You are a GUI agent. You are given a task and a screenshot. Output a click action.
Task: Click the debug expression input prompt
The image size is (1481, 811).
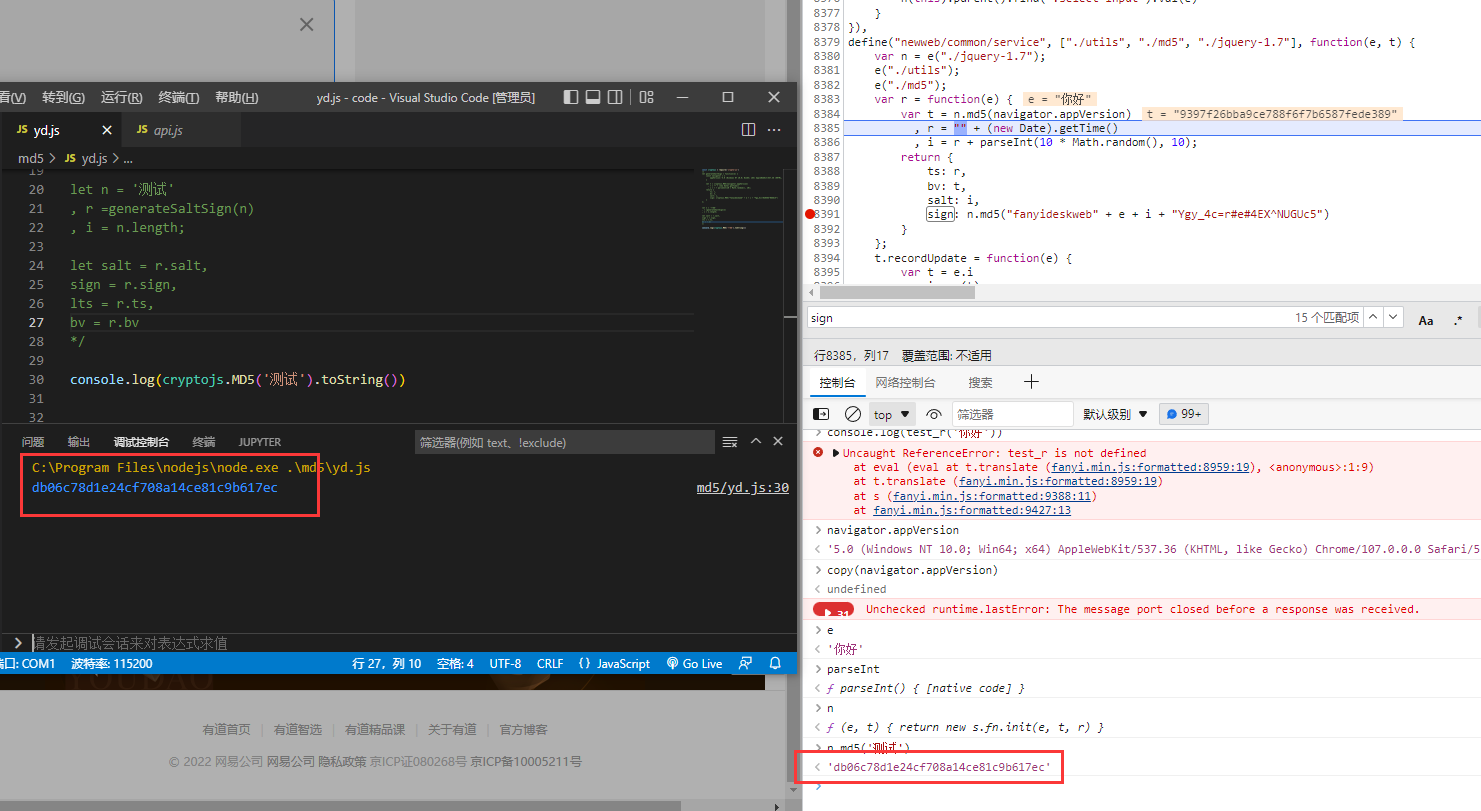400,643
